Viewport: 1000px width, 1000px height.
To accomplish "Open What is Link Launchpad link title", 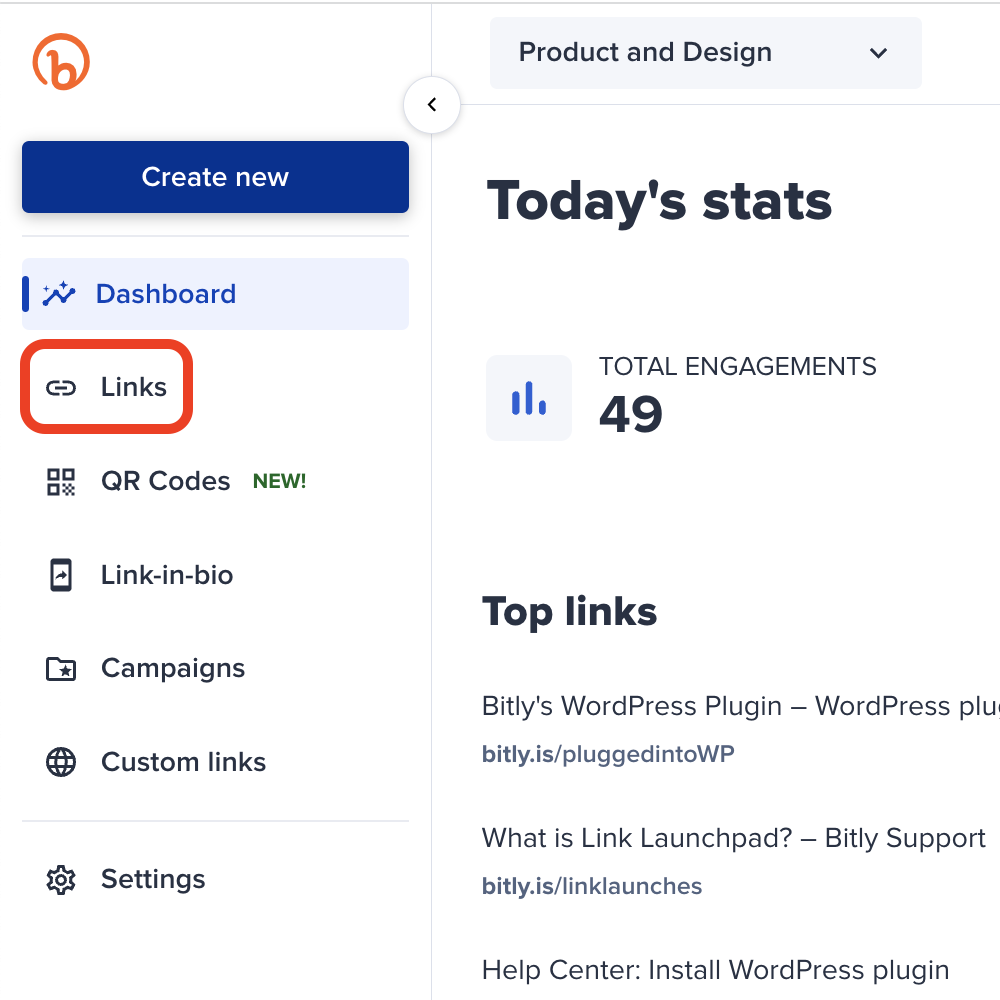I will [x=733, y=838].
